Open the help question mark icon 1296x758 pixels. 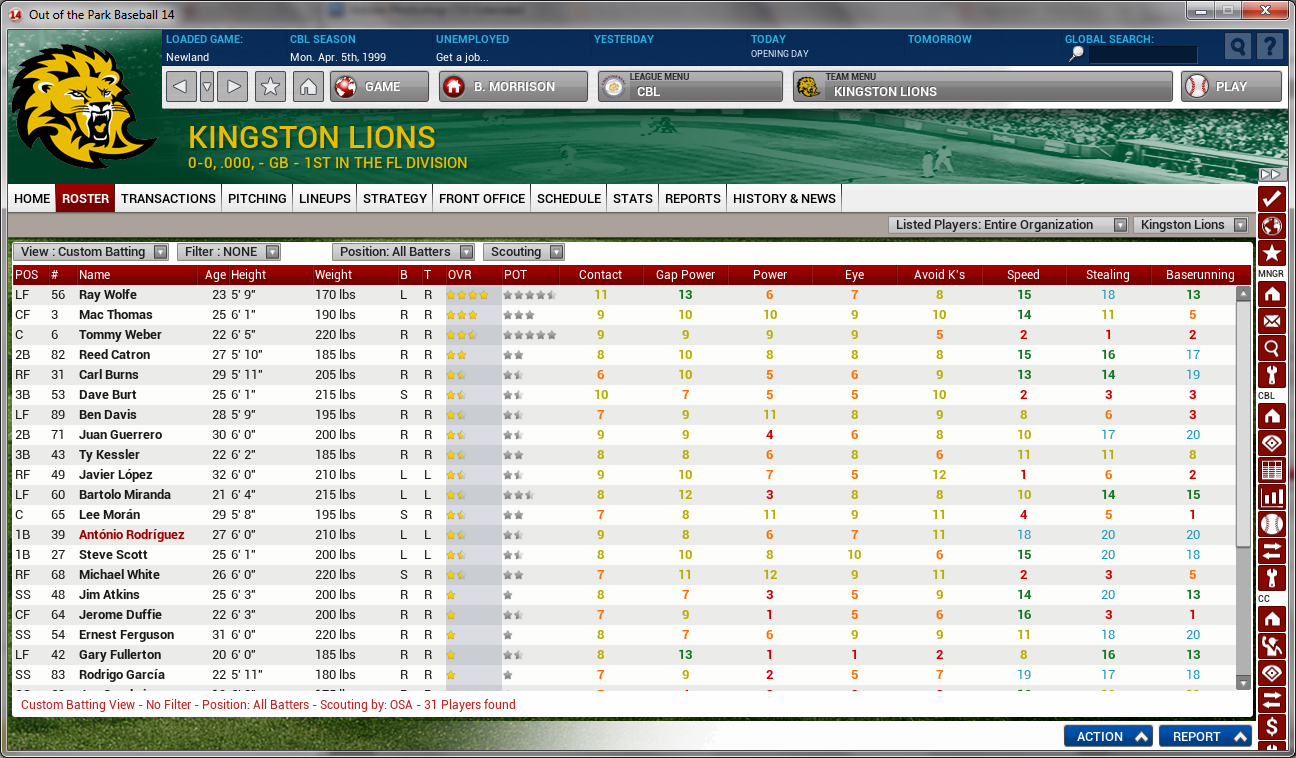click(1269, 47)
